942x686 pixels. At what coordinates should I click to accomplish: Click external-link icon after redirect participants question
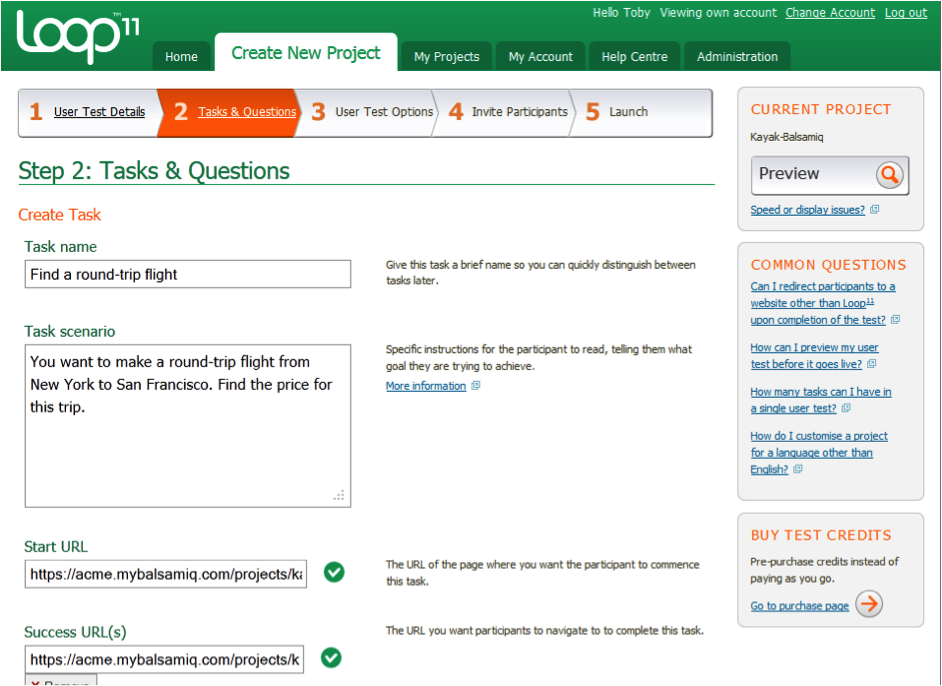pyautogui.click(x=895, y=320)
